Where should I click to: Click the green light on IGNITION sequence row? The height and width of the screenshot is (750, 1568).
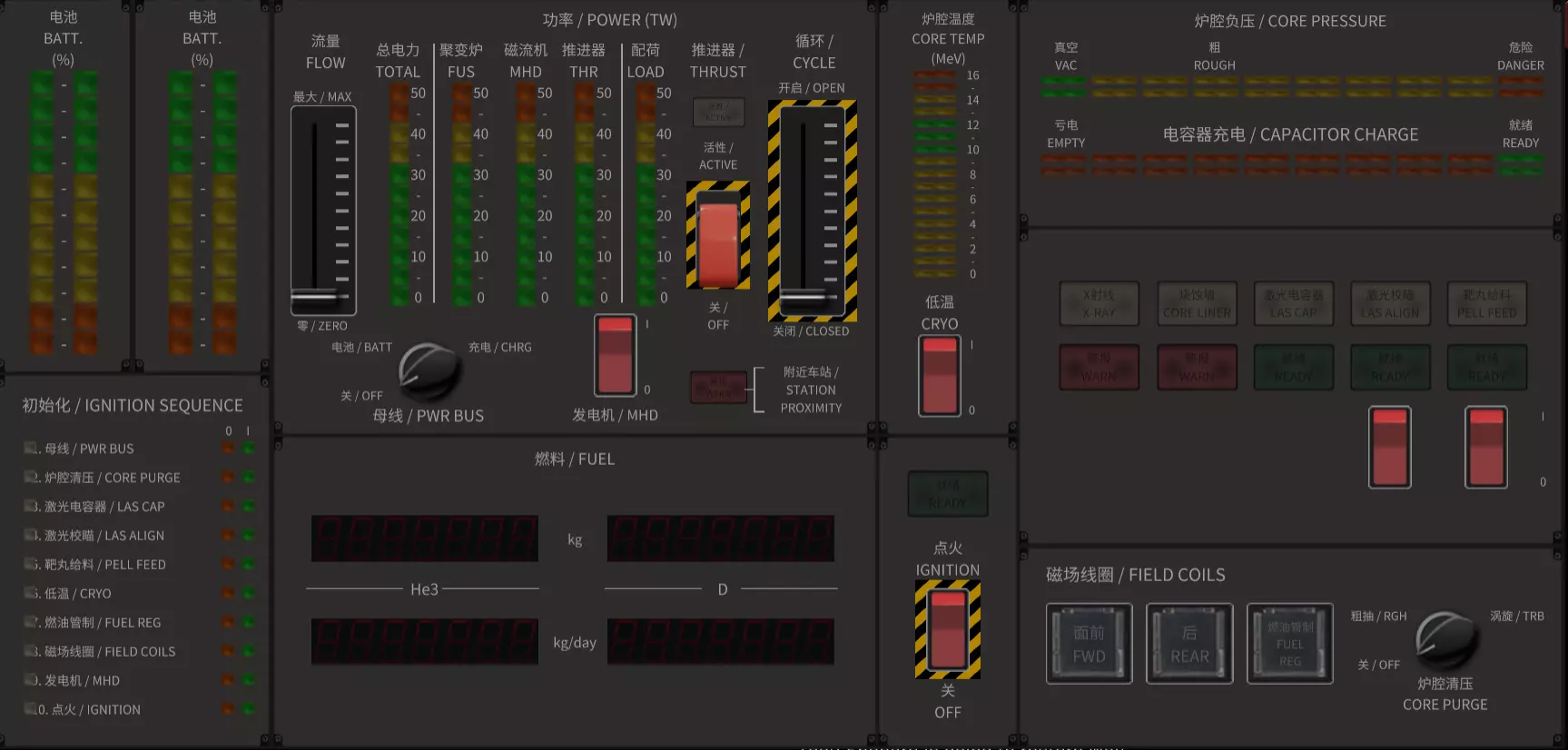pyautogui.click(x=248, y=710)
